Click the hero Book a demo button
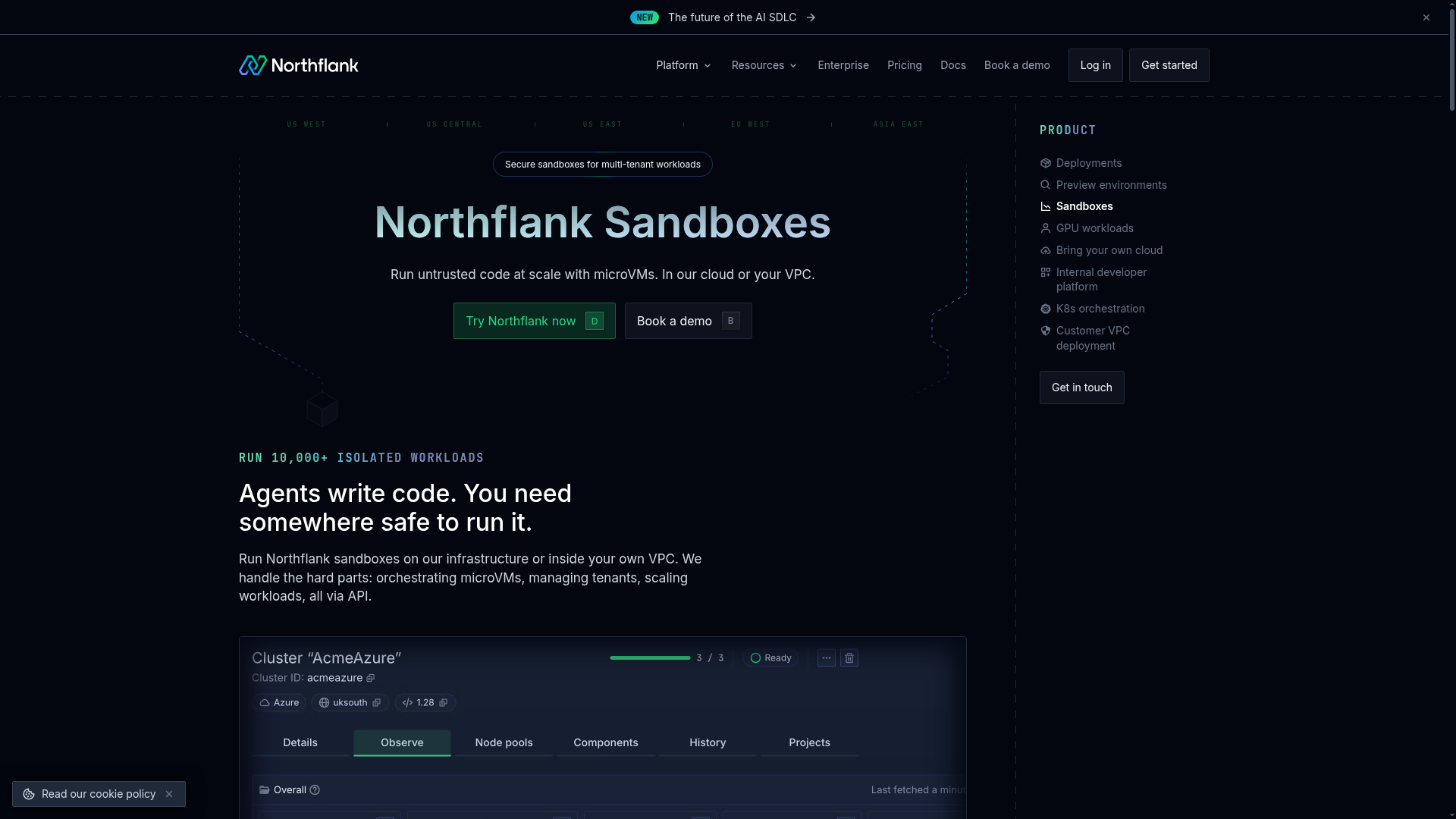 pyautogui.click(x=689, y=321)
